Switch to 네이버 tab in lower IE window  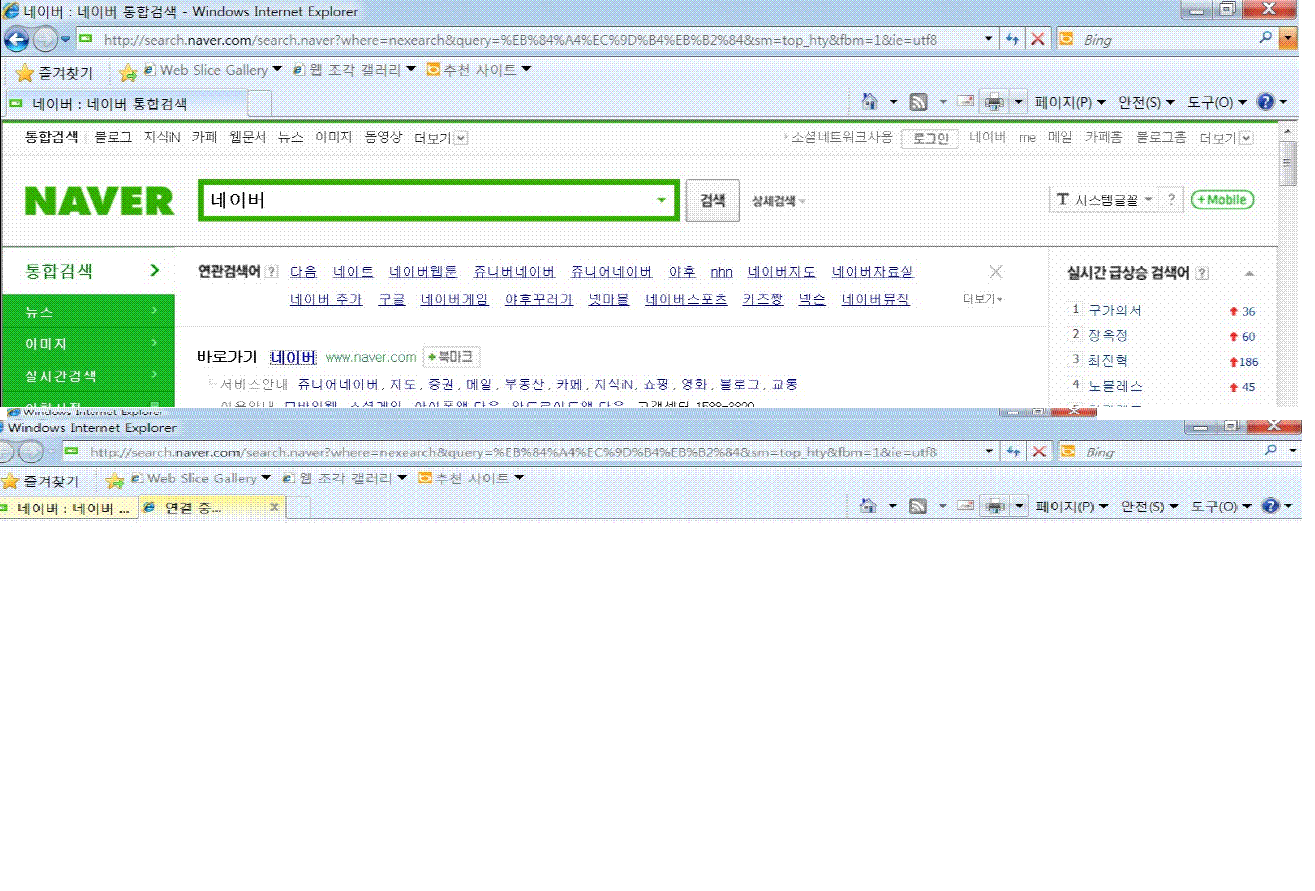tap(70, 508)
